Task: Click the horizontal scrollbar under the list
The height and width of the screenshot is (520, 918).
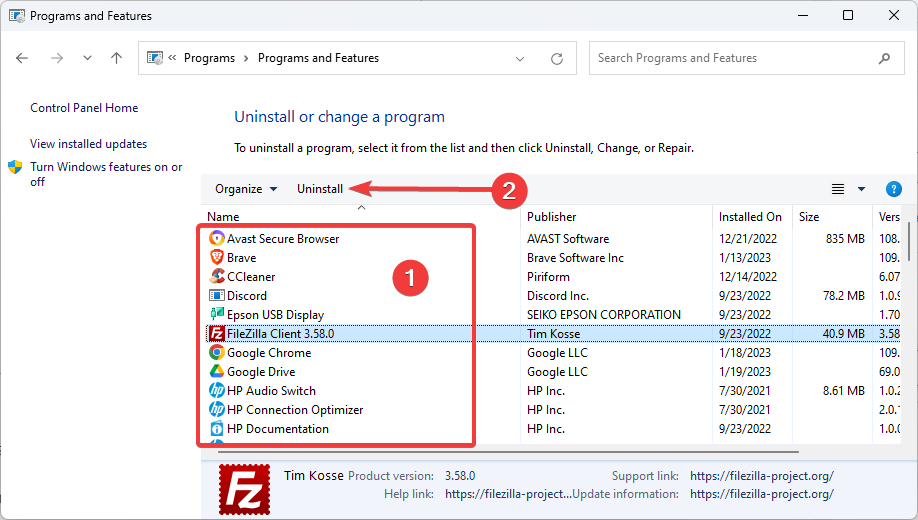Action: pyautogui.click(x=508, y=451)
